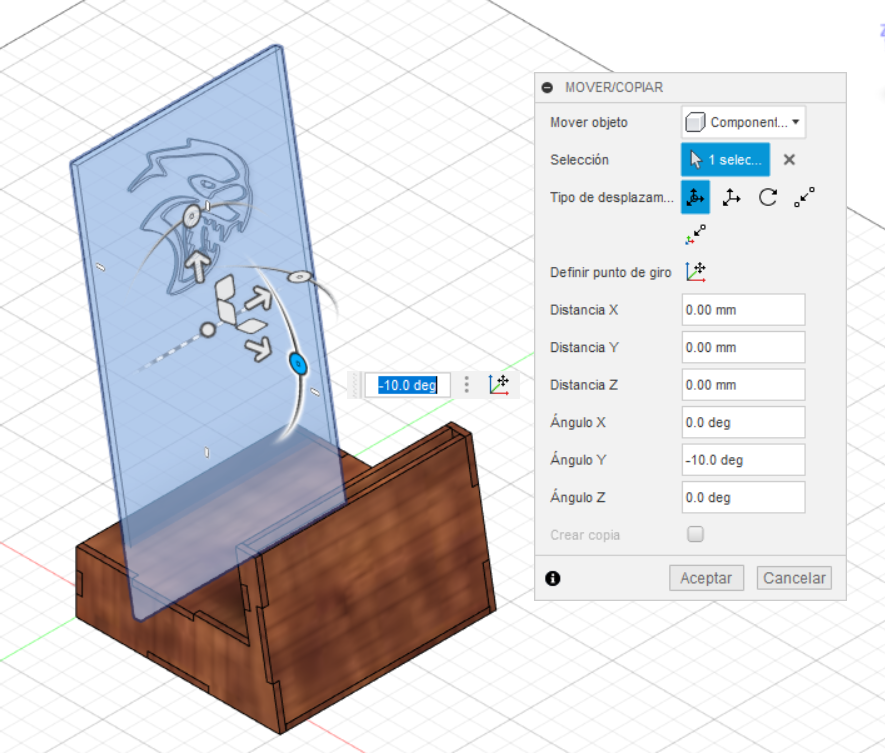Click Definir punto de giro icon

696,272
